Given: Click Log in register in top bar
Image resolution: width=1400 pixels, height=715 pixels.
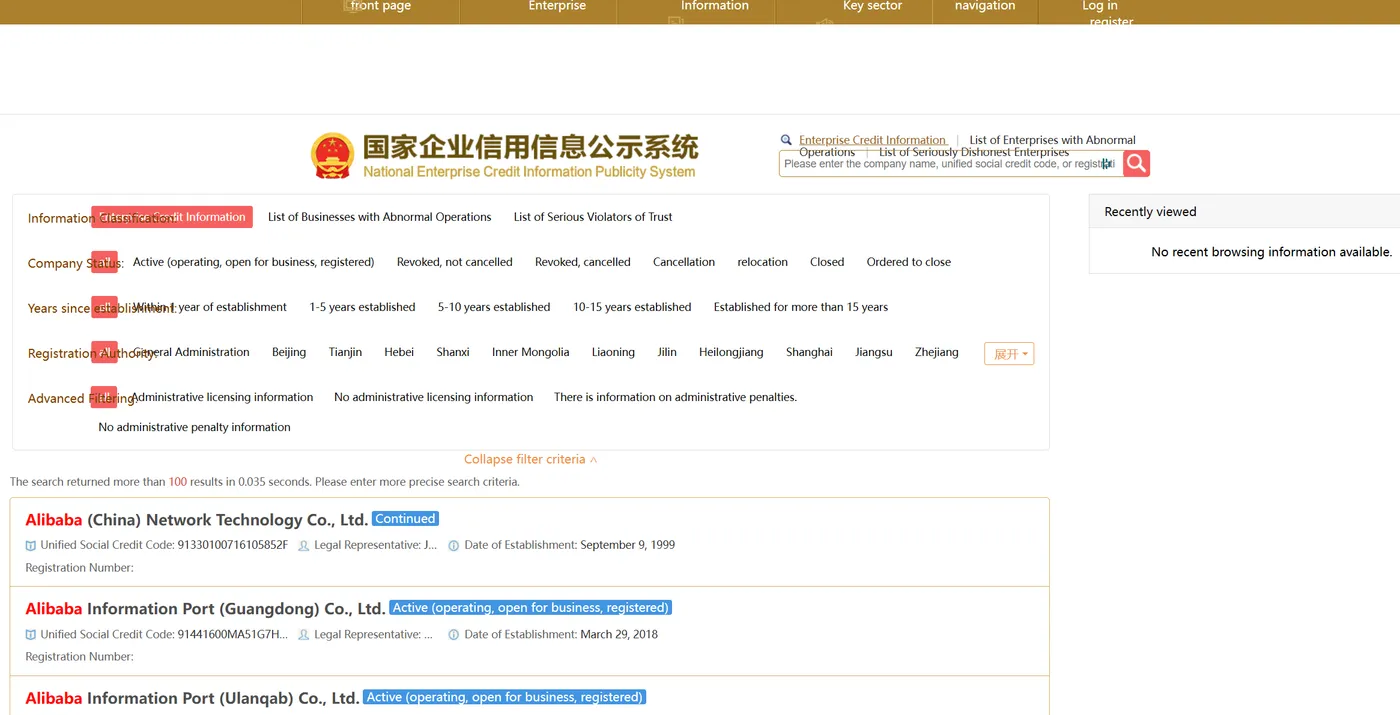Looking at the screenshot, I should [1110, 13].
